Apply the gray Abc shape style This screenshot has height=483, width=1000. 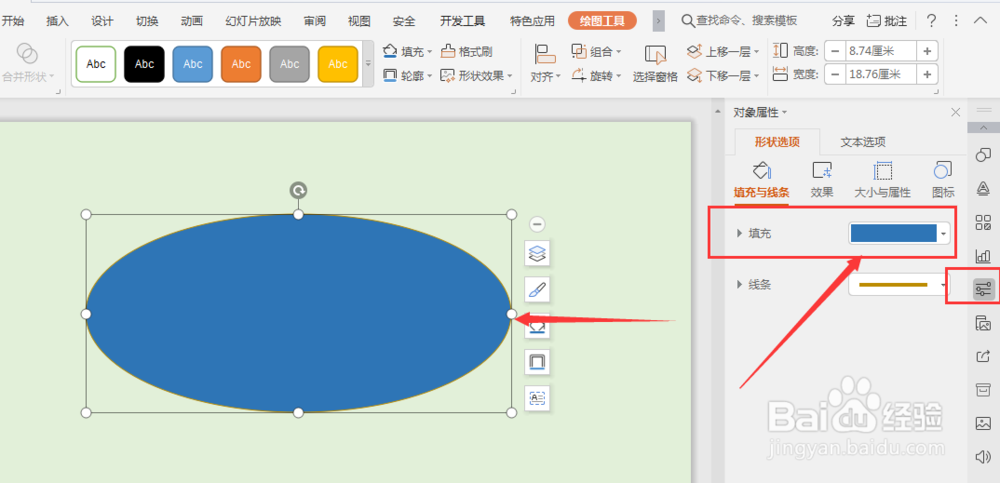(290, 64)
